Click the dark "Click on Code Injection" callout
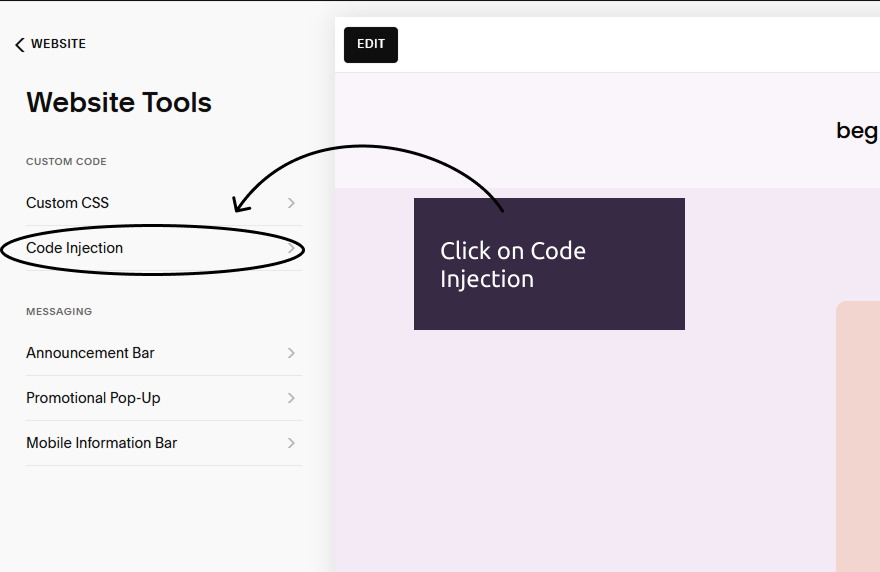 tap(549, 264)
